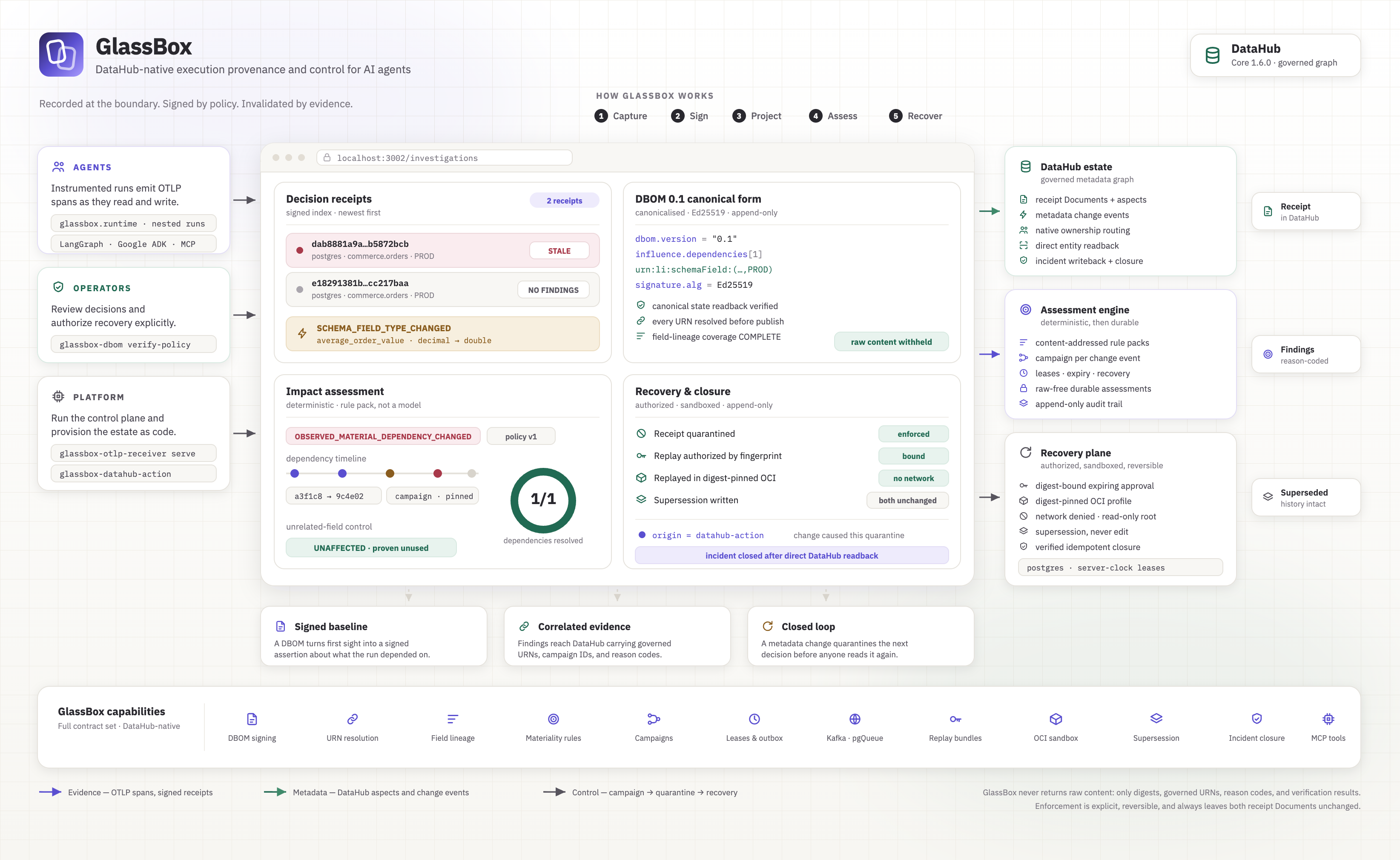Click the Recovery plane refresh icon
1400x860 pixels.
tap(1026, 452)
